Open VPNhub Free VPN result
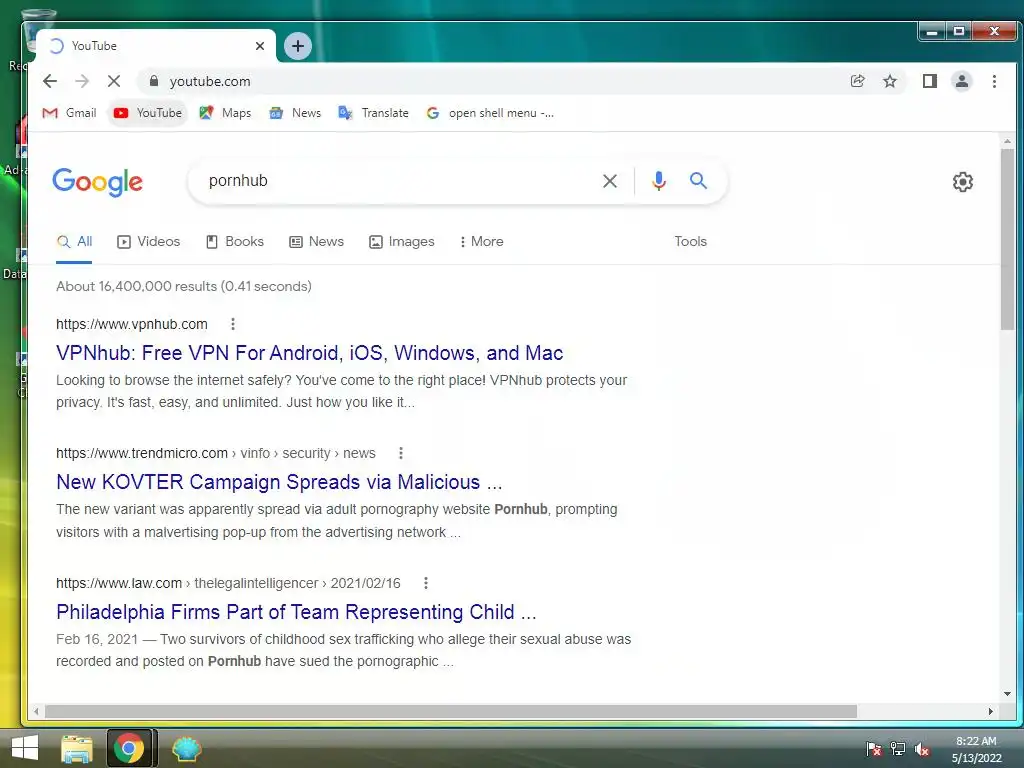Viewport: 1024px width, 768px height. click(310, 353)
